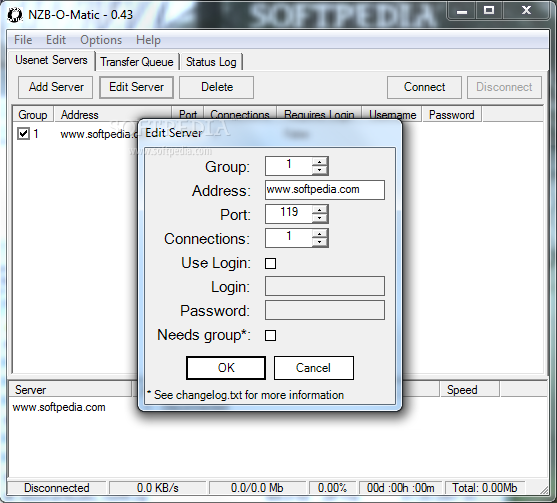The width and height of the screenshot is (557, 503).
Task: Click the 0.0/0.0 Mb status entry
Action: point(257,488)
